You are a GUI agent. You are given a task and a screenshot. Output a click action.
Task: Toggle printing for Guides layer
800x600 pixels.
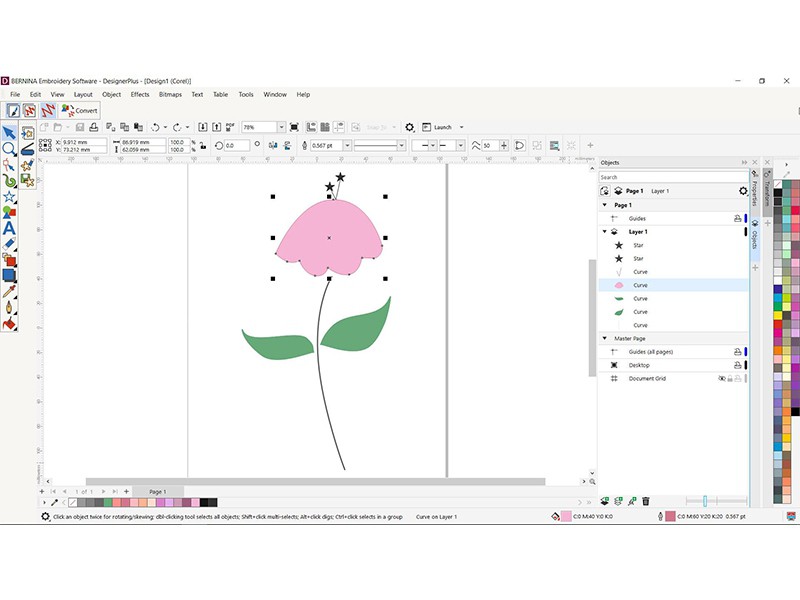pos(737,218)
